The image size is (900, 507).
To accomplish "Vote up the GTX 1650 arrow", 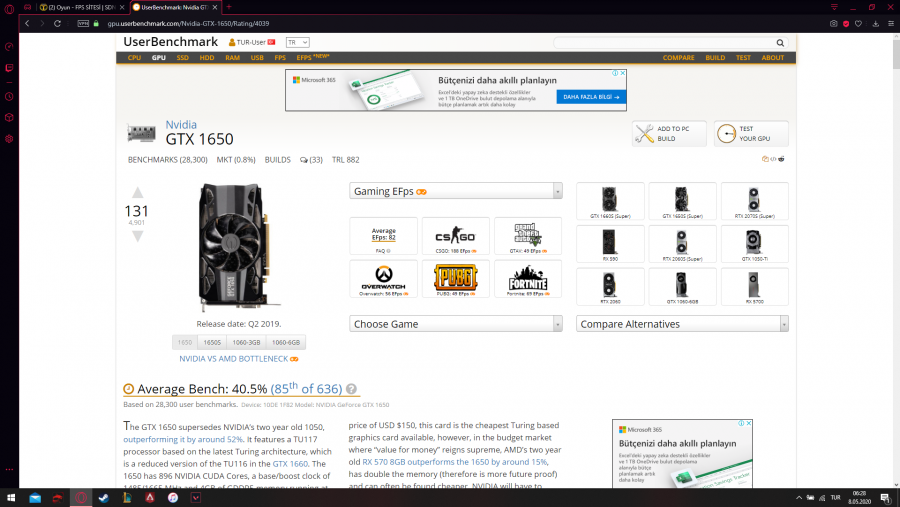I will pyautogui.click(x=137, y=193).
